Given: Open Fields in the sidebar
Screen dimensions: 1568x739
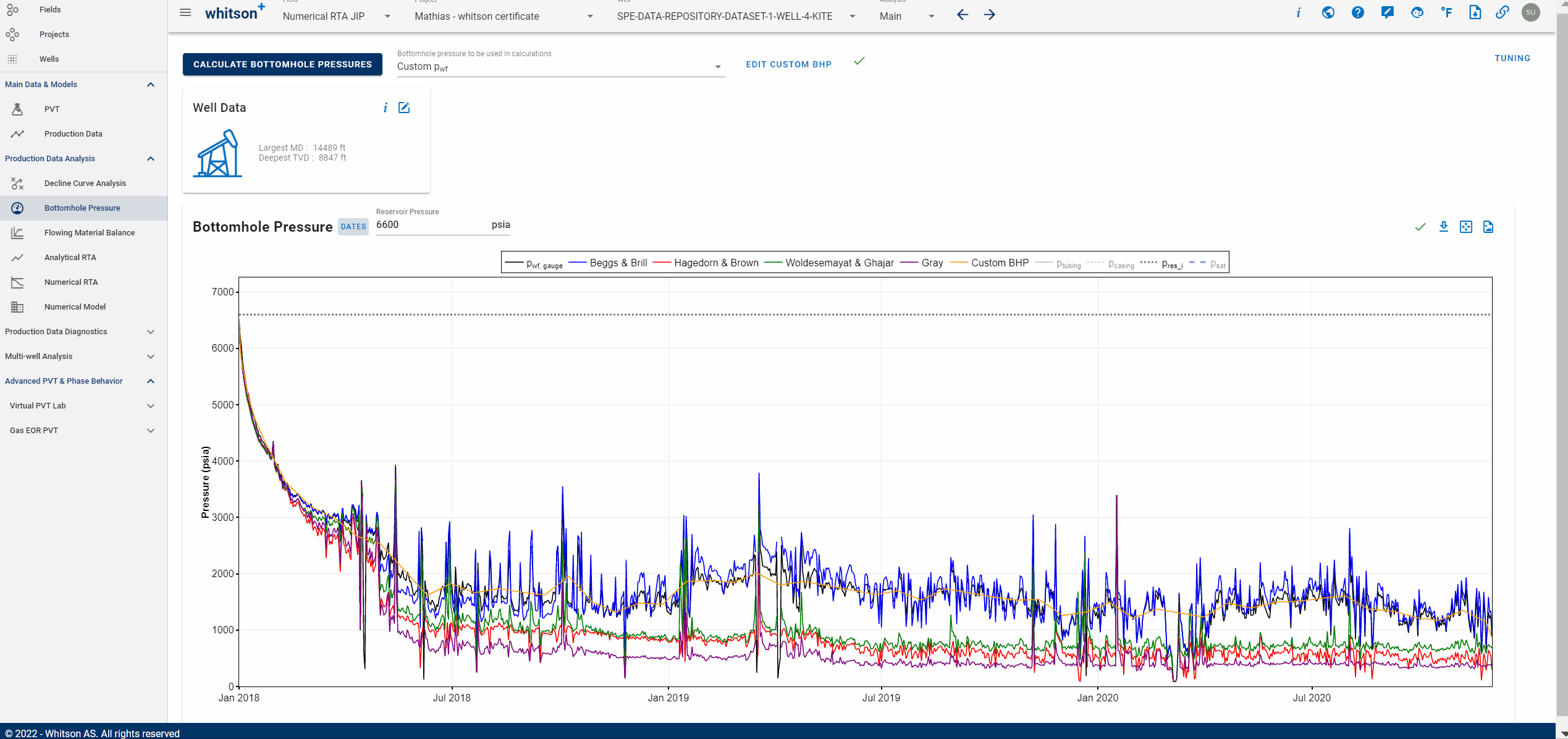Looking at the screenshot, I should coord(83,10).
